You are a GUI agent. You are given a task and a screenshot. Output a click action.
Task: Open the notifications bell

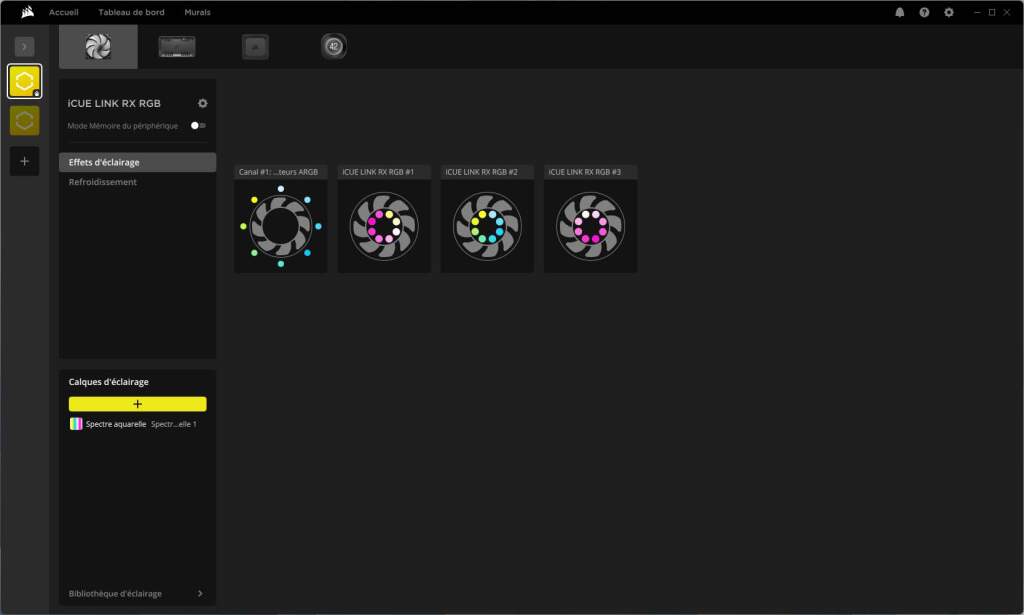click(899, 12)
